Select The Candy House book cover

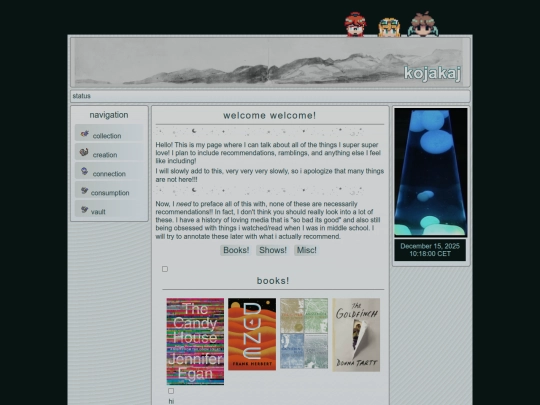point(195,341)
